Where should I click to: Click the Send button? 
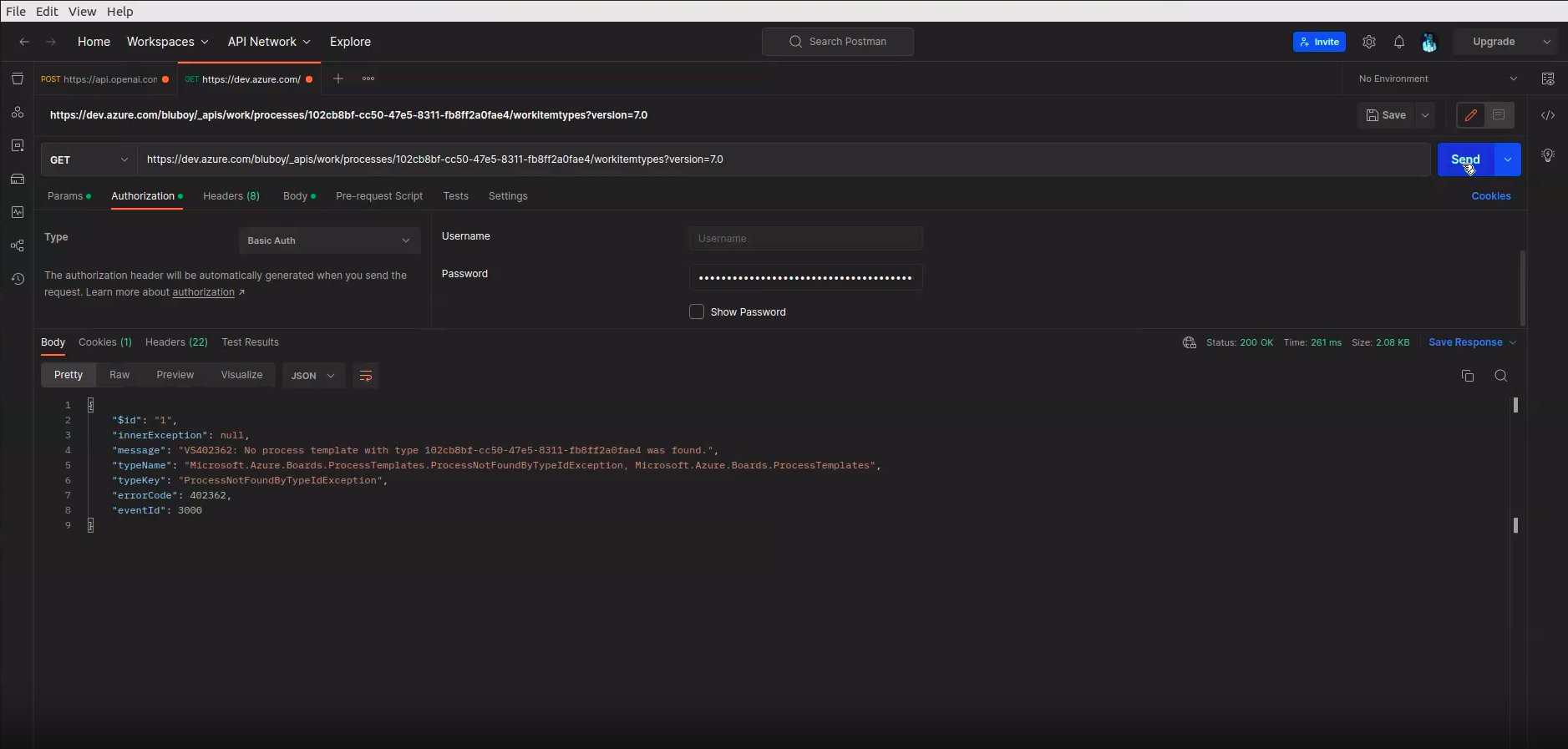tap(1466, 159)
